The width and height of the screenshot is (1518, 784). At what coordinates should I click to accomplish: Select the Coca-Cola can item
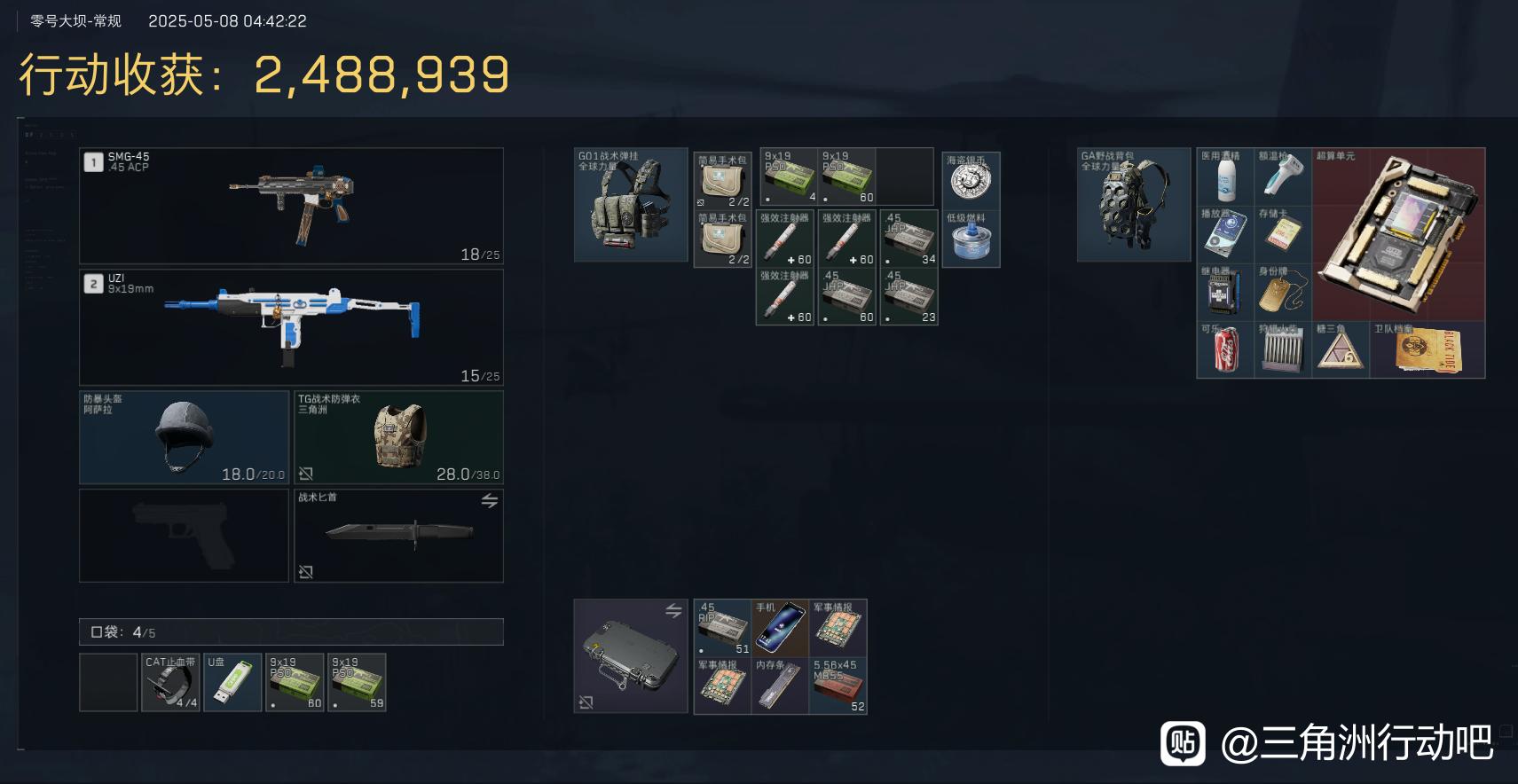coord(1225,349)
